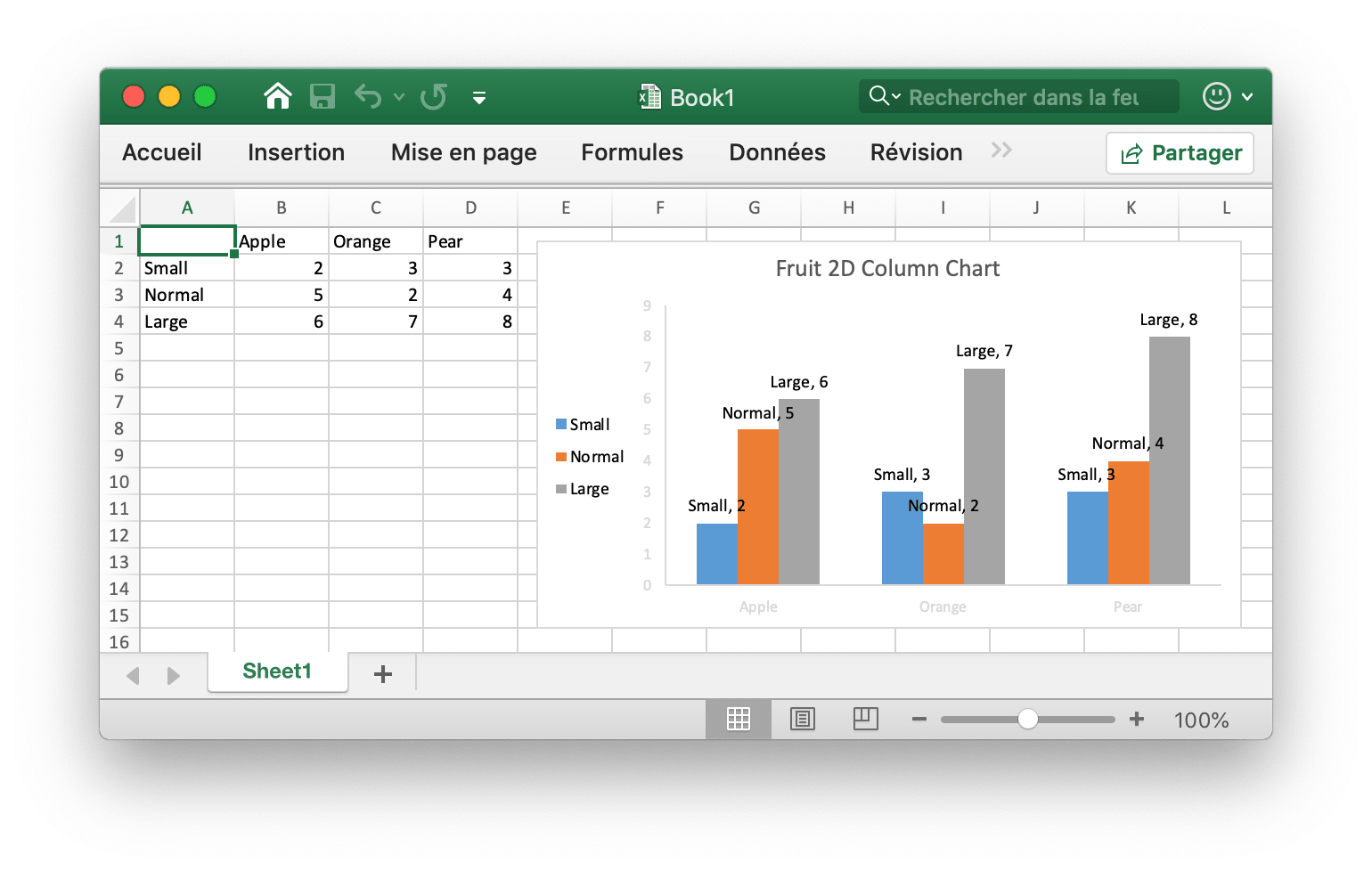Screen dimensions: 1372x871
Task: Expand hidden ribbon tabs with double chevron
Action: tap(1001, 151)
